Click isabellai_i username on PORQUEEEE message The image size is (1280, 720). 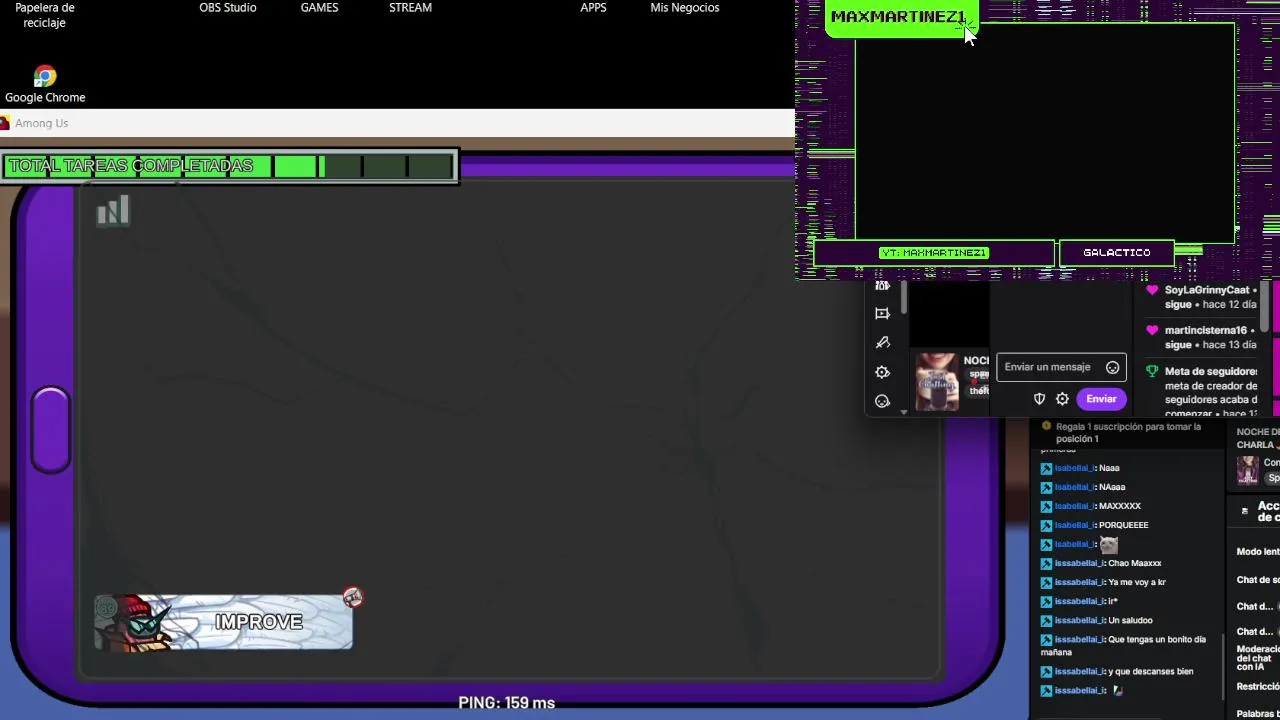pyautogui.click(x=1075, y=525)
